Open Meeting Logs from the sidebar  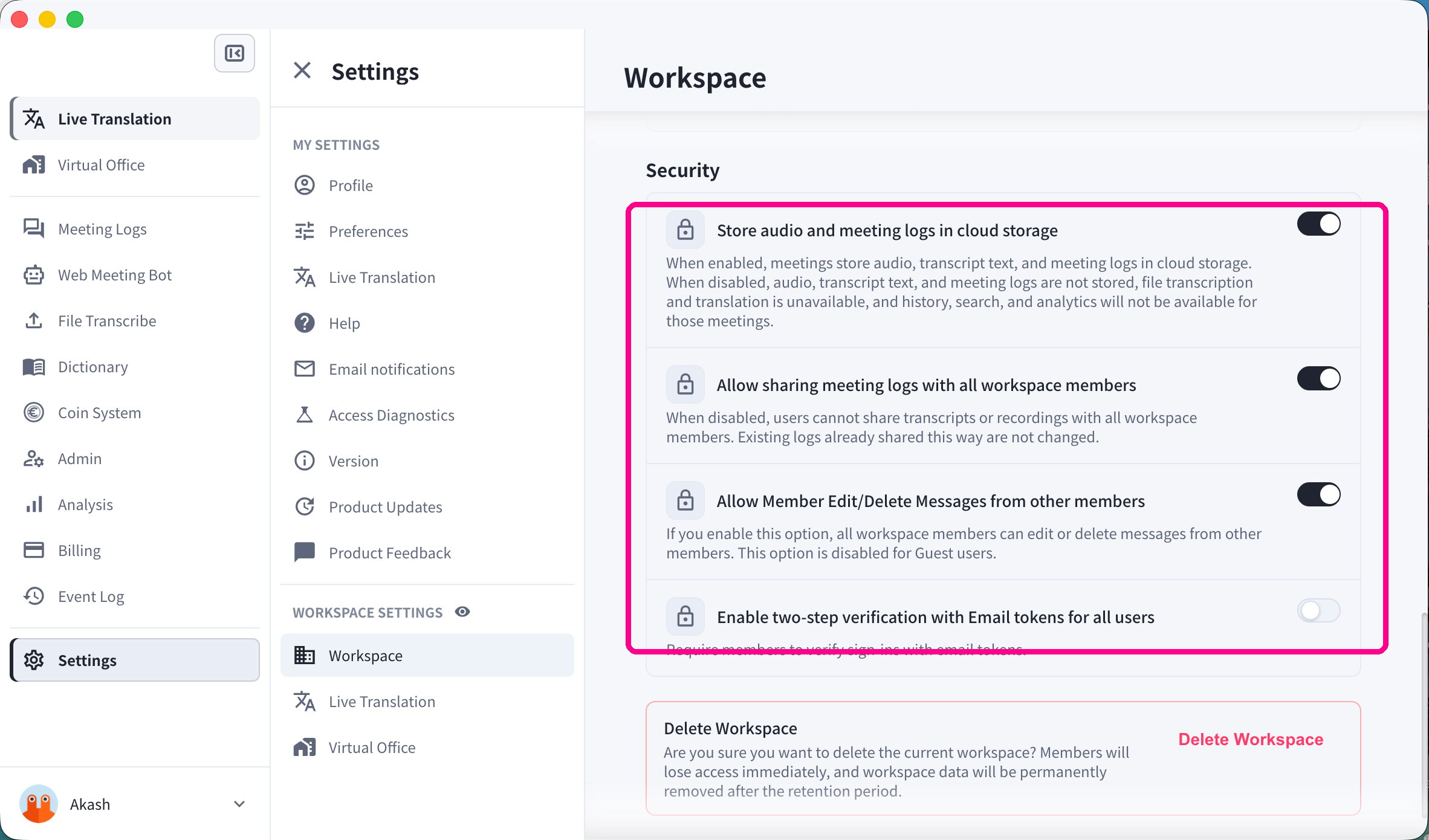(x=135, y=229)
